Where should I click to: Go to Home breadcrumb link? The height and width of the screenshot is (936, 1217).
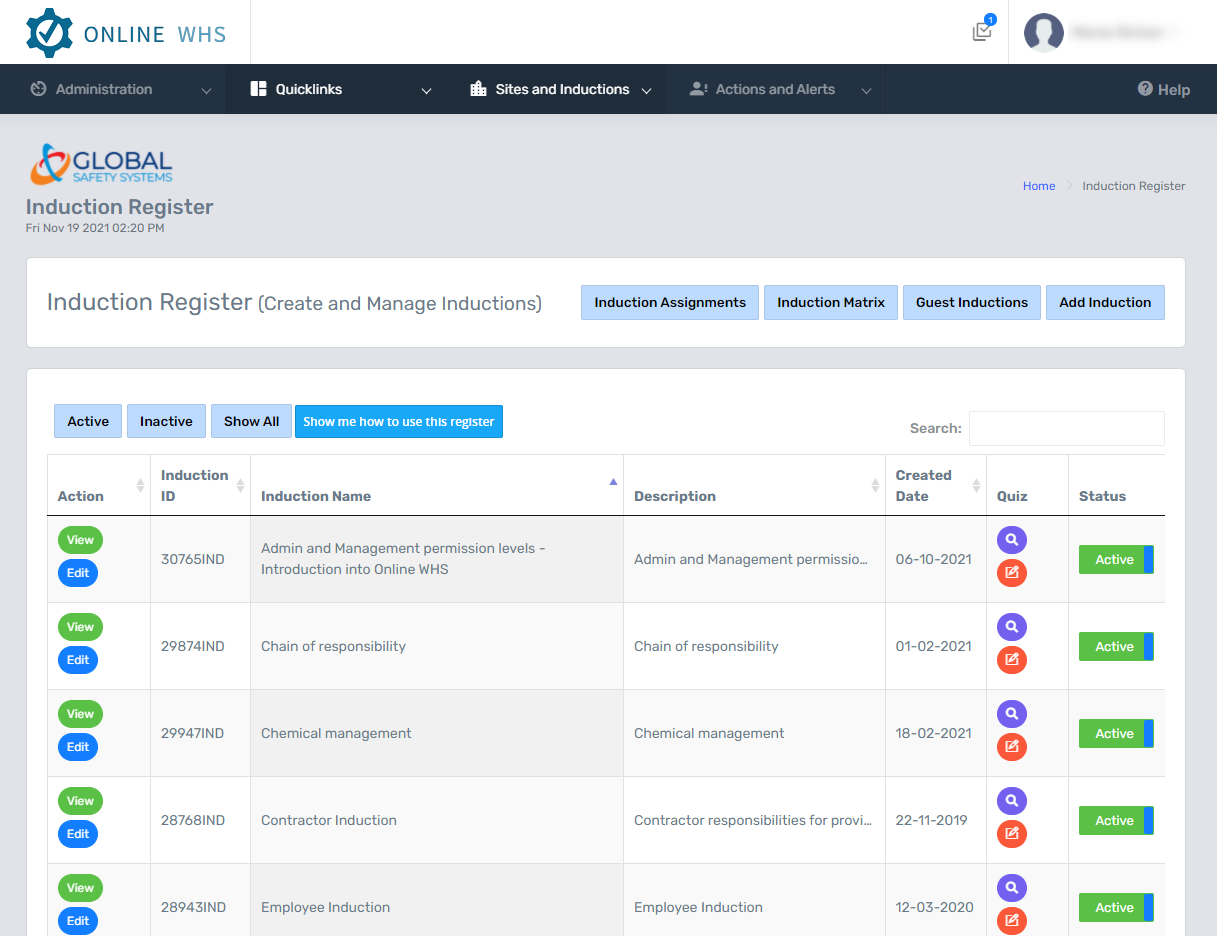1038,186
